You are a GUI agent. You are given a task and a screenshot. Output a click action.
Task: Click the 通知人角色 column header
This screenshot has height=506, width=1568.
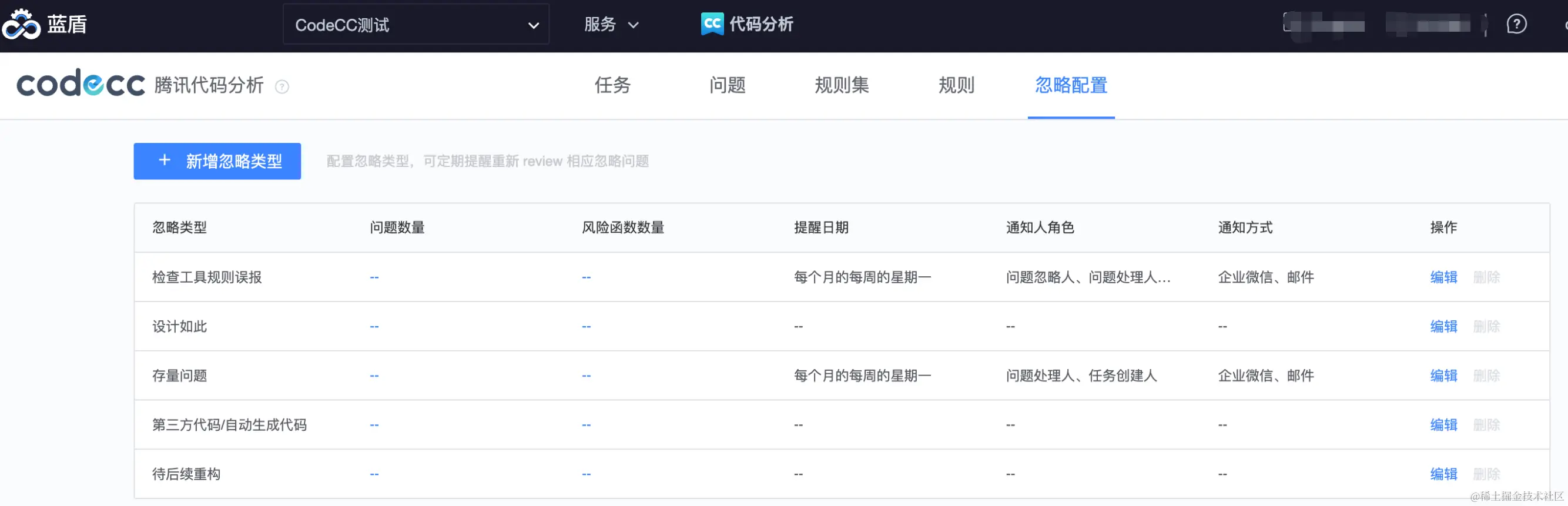1040,228
